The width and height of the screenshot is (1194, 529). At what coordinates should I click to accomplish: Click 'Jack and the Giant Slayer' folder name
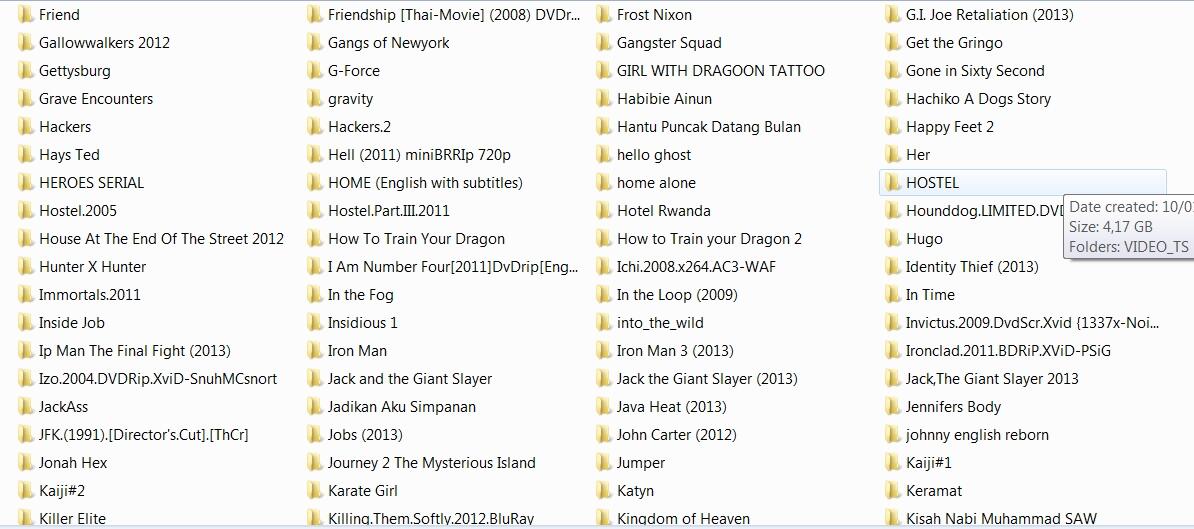click(x=410, y=379)
